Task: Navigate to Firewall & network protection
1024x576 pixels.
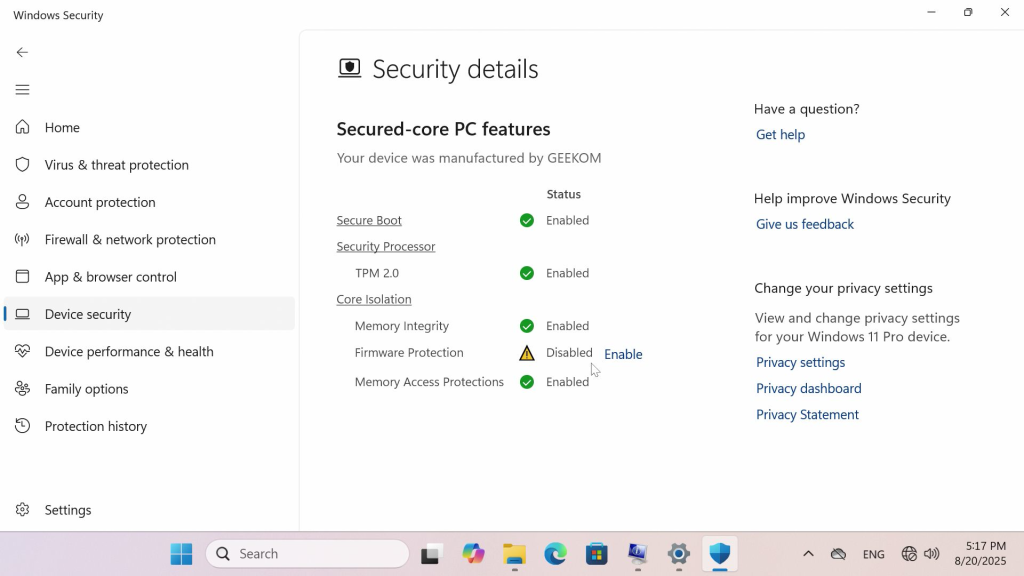Action: 149,239
